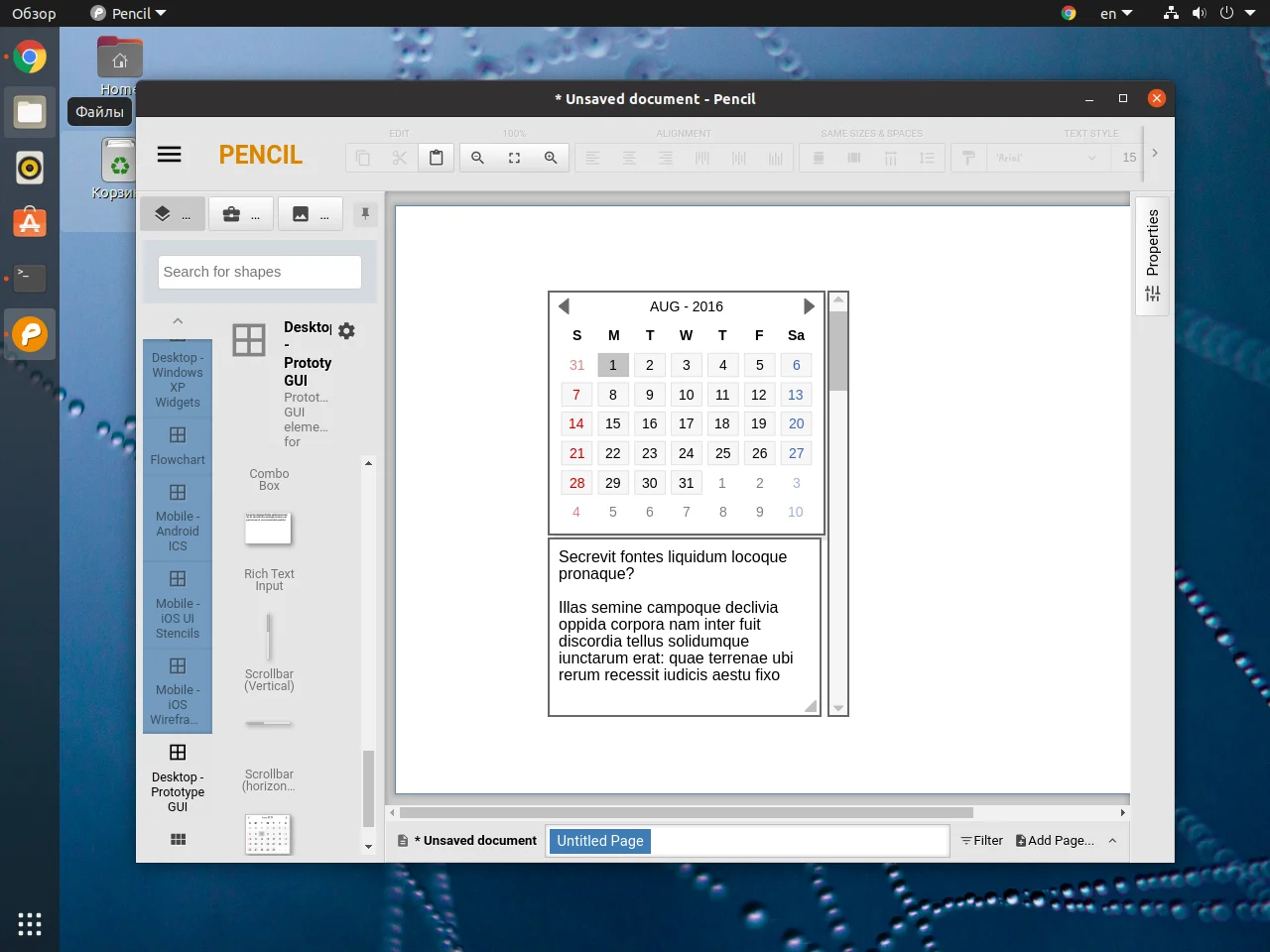Collapse the shape collection list with the chevron

coord(178,322)
